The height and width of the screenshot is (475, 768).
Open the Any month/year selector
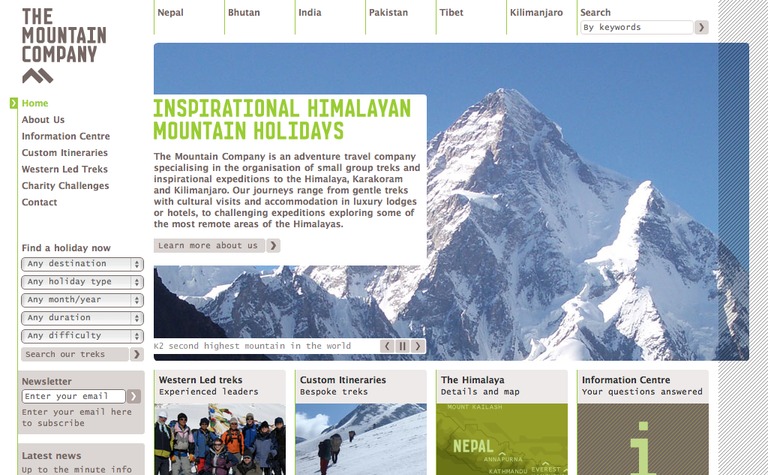82,300
